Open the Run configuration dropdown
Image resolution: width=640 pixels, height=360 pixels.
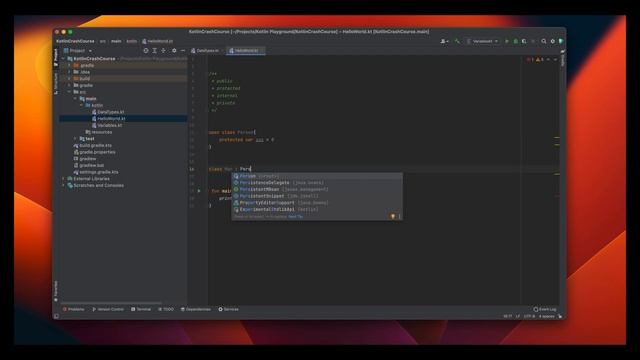click(x=482, y=41)
